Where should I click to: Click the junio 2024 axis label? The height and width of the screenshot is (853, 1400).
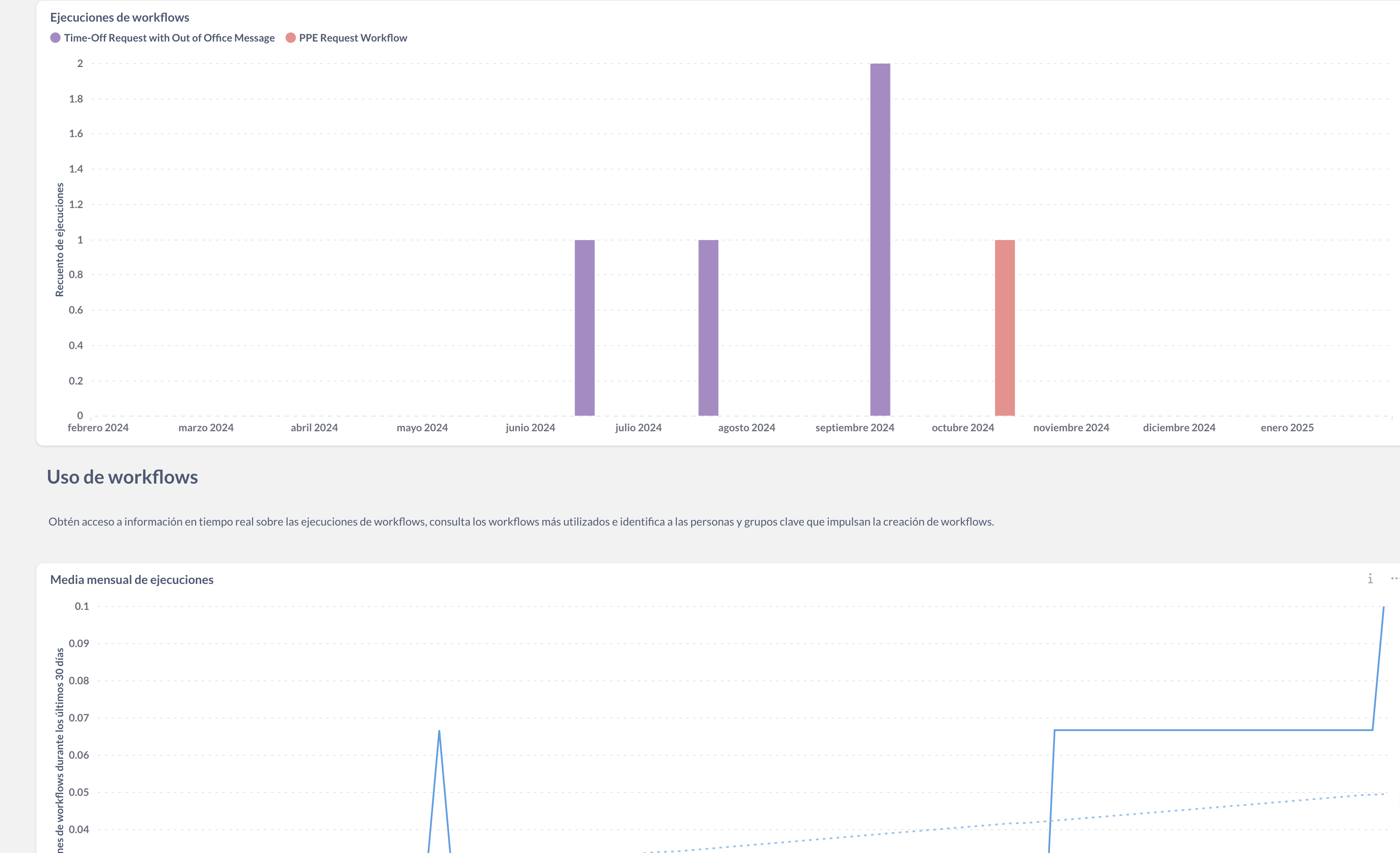[530, 428]
